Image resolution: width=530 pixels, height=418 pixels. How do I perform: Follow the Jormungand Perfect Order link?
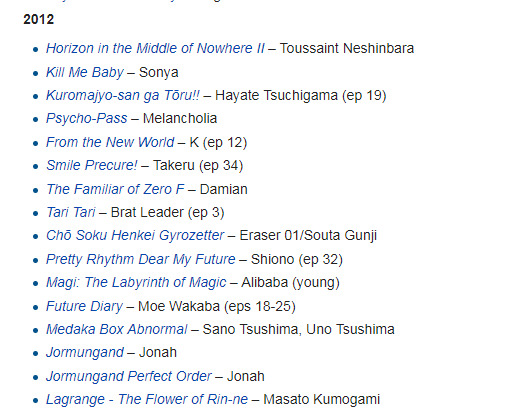[x=129, y=376]
